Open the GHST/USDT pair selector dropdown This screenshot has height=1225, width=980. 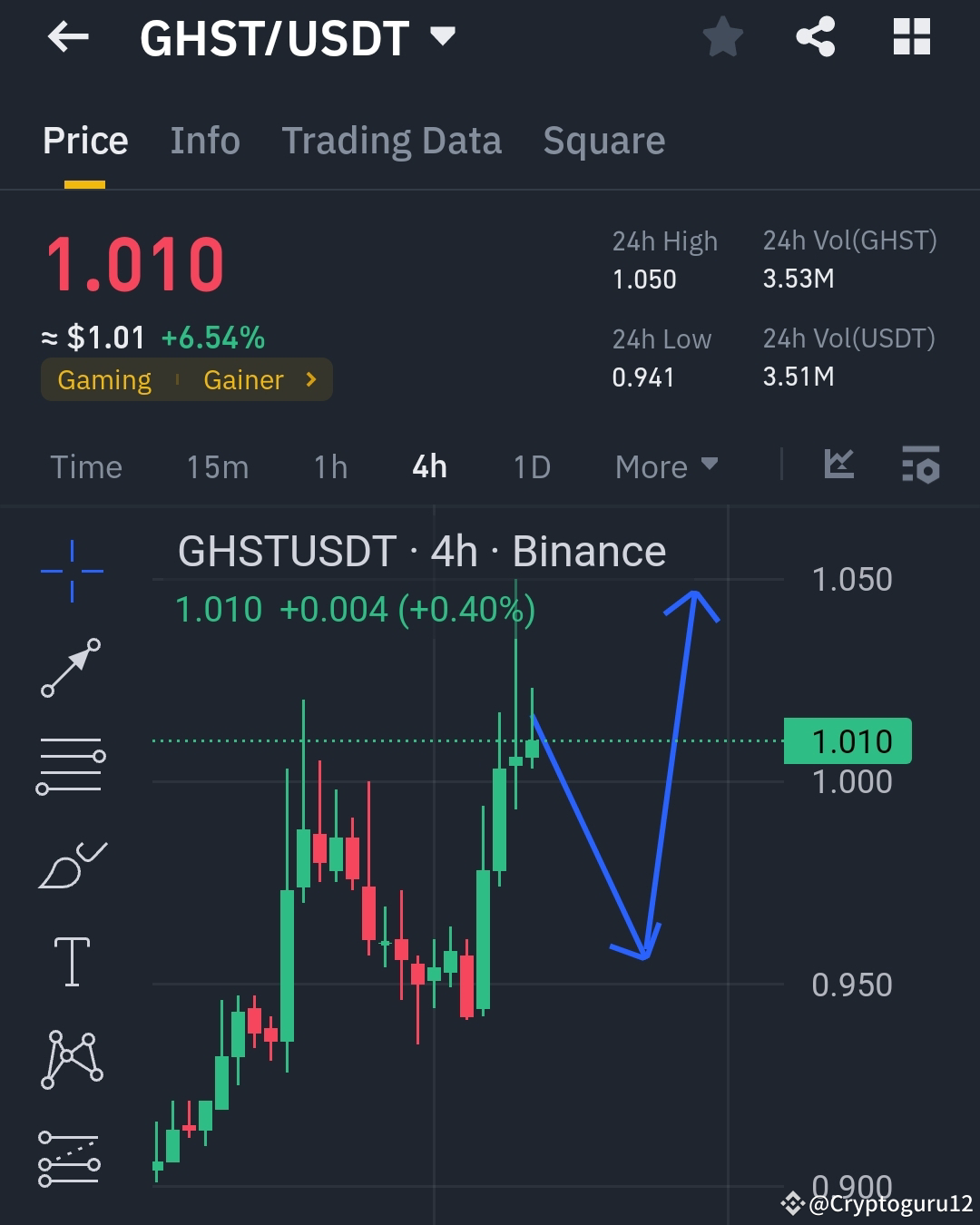(x=442, y=36)
